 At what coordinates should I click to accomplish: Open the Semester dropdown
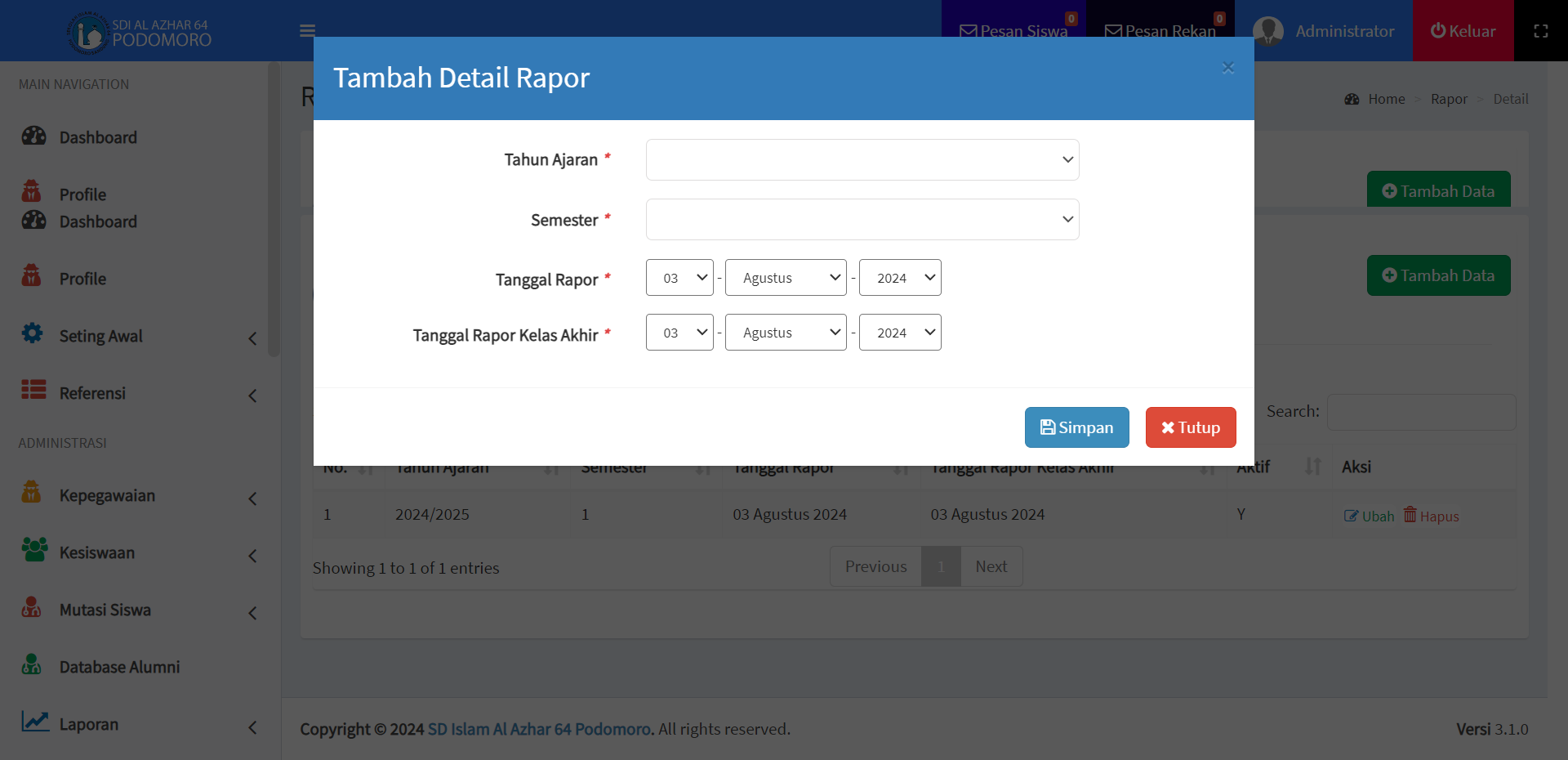862,220
